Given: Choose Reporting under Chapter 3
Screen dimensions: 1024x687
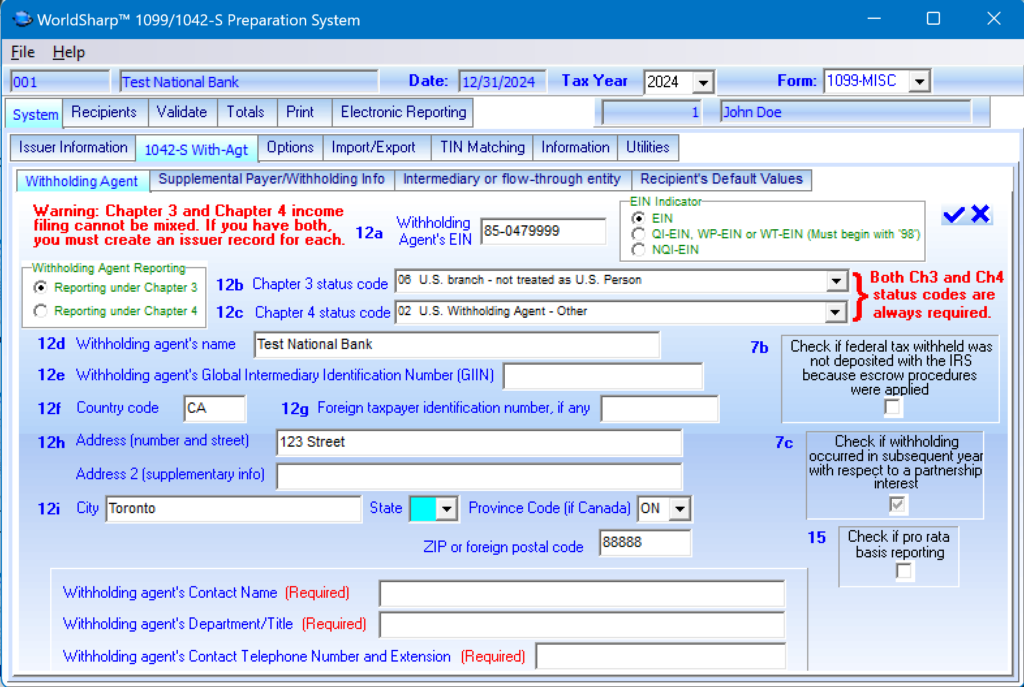Looking at the screenshot, I should coord(40,287).
